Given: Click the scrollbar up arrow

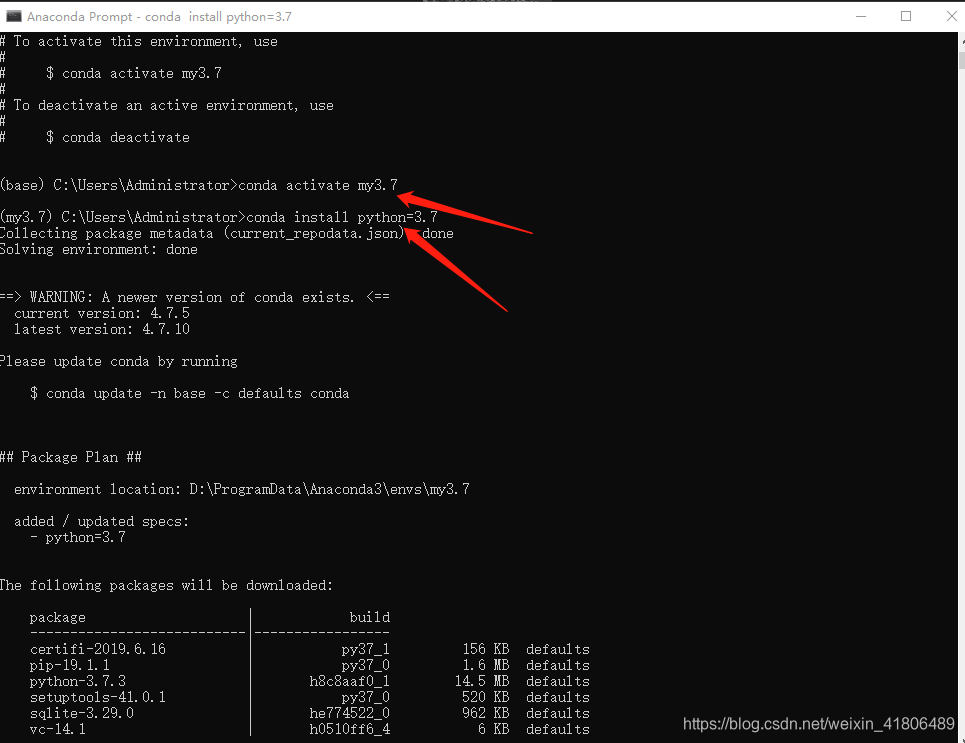Looking at the screenshot, I should click(961, 40).
